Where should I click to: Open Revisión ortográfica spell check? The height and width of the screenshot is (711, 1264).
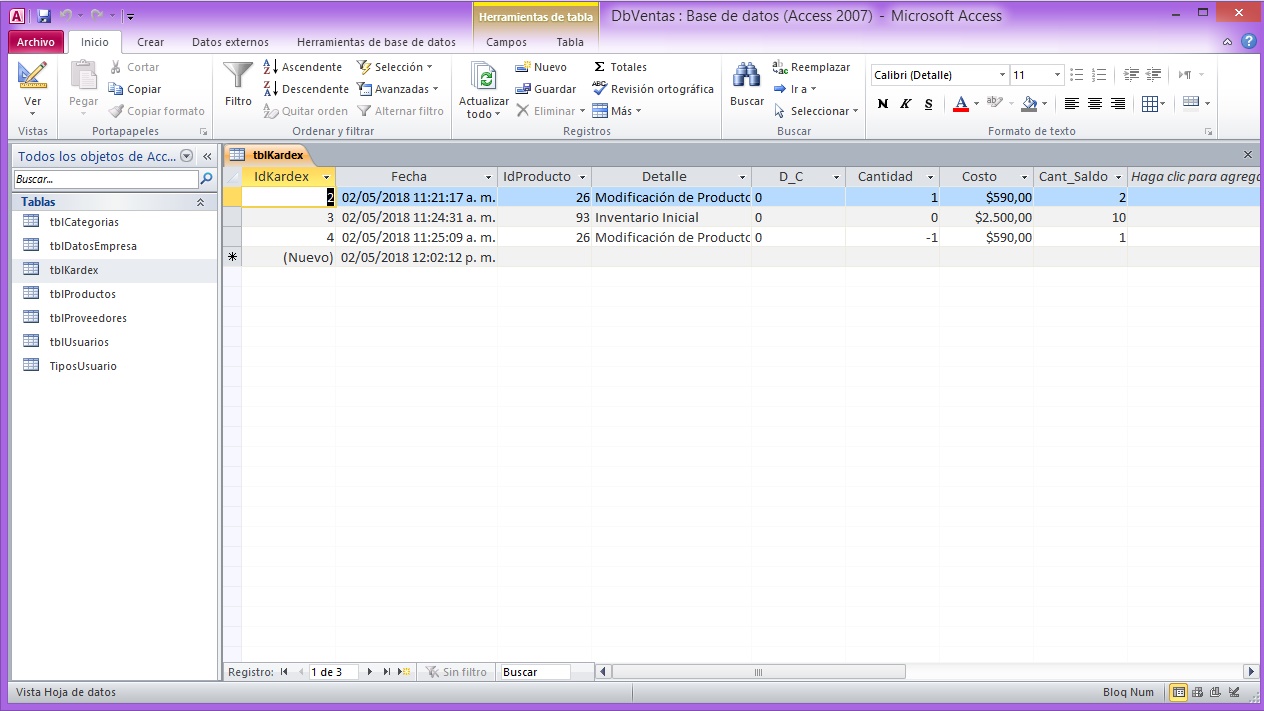coord(653,89)
